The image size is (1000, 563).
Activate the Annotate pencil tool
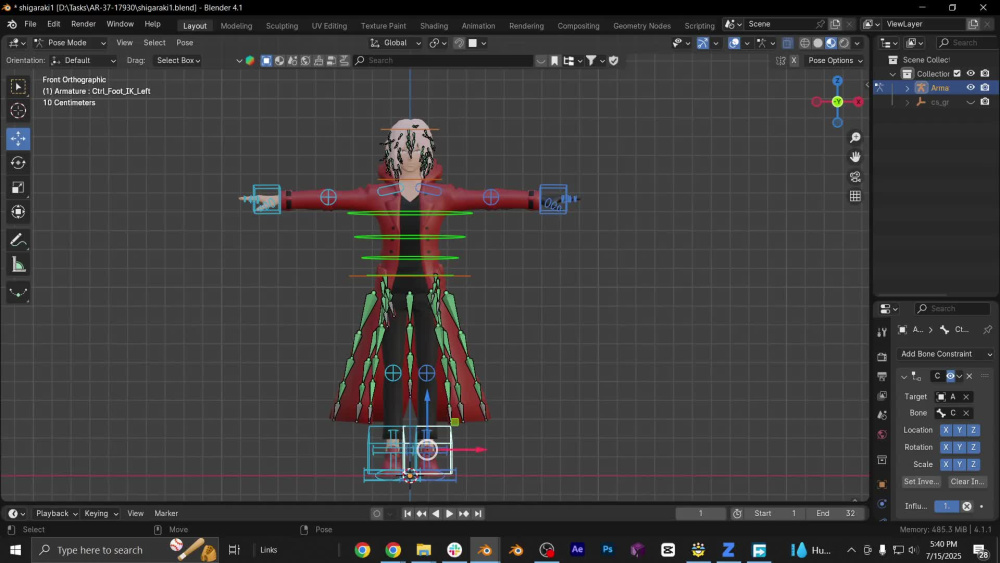[x=18, y=240]
